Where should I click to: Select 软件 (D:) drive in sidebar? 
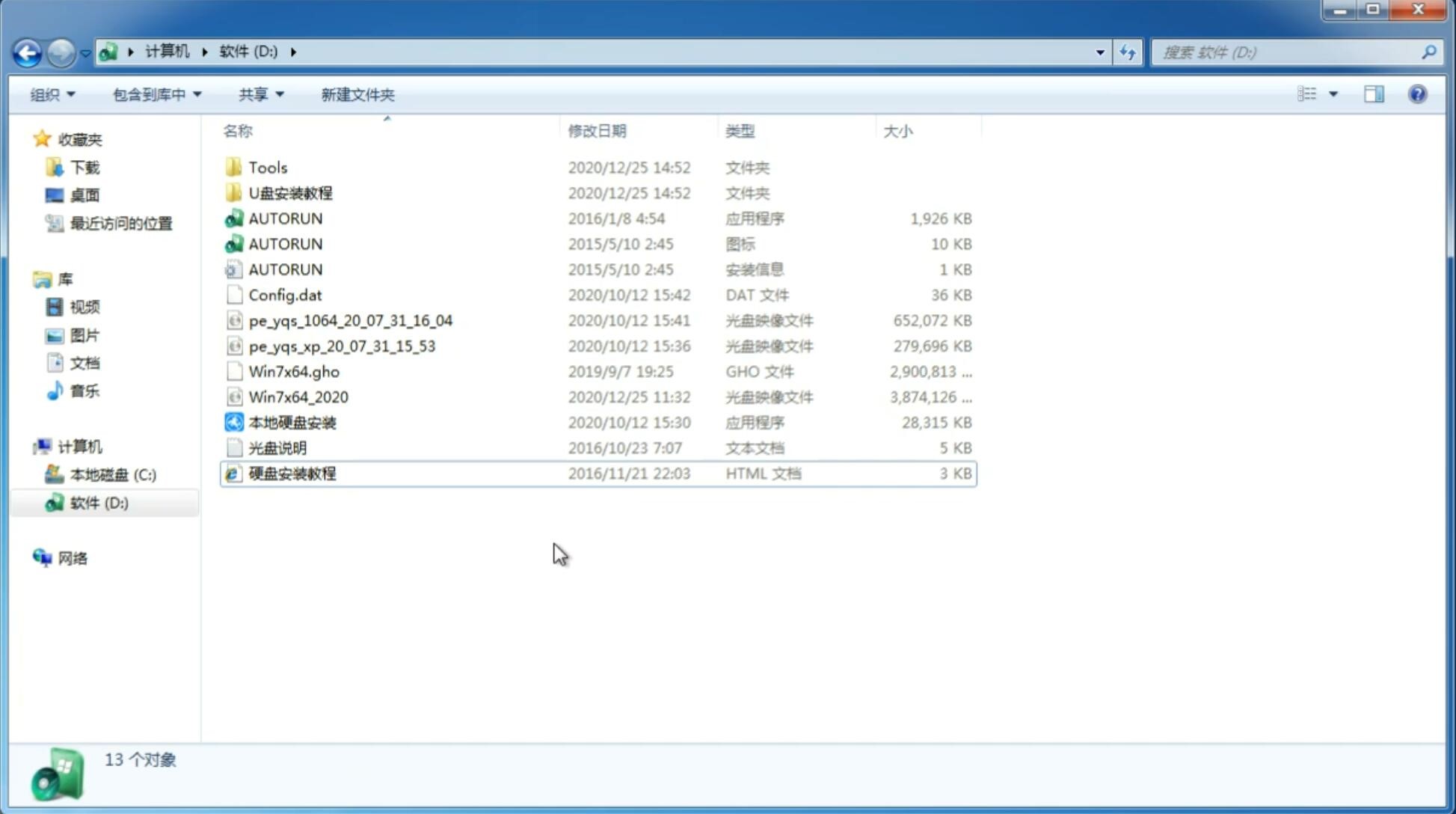point(97,503)
